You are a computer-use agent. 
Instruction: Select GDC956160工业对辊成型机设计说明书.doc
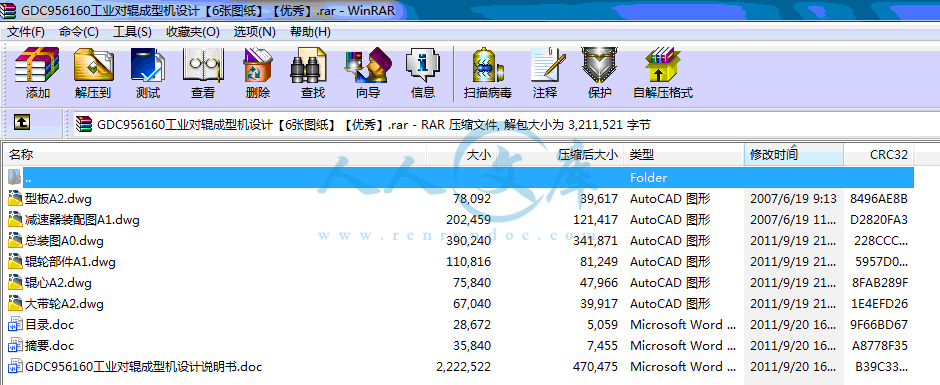pyautogui.click(x=144, y=366)
